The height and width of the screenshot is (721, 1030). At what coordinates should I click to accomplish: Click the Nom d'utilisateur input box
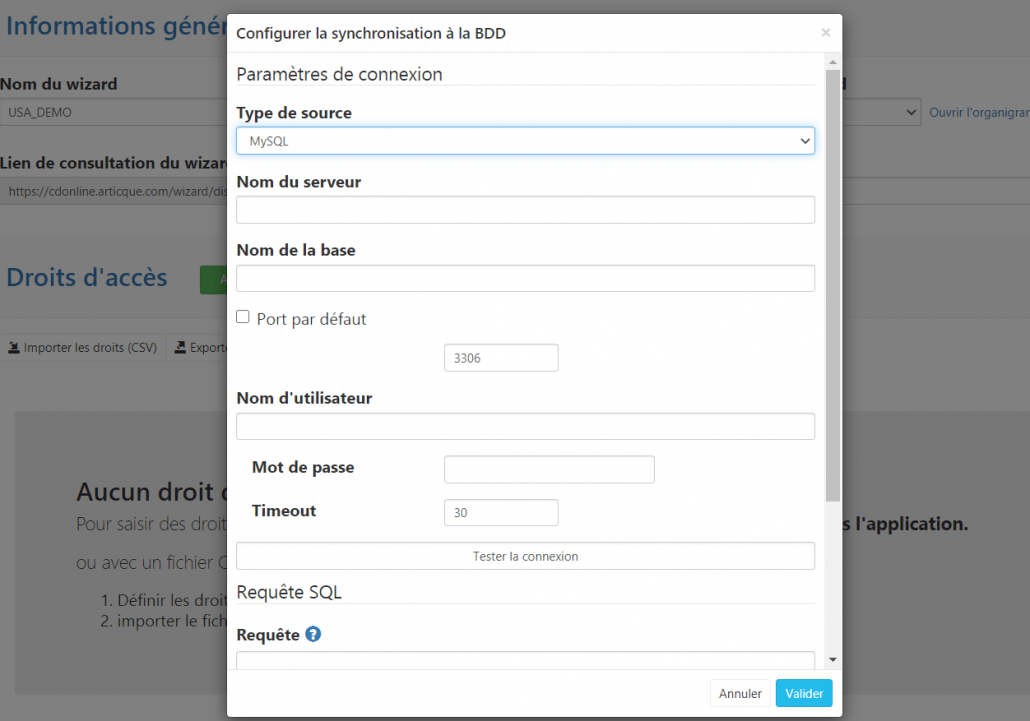525,426
